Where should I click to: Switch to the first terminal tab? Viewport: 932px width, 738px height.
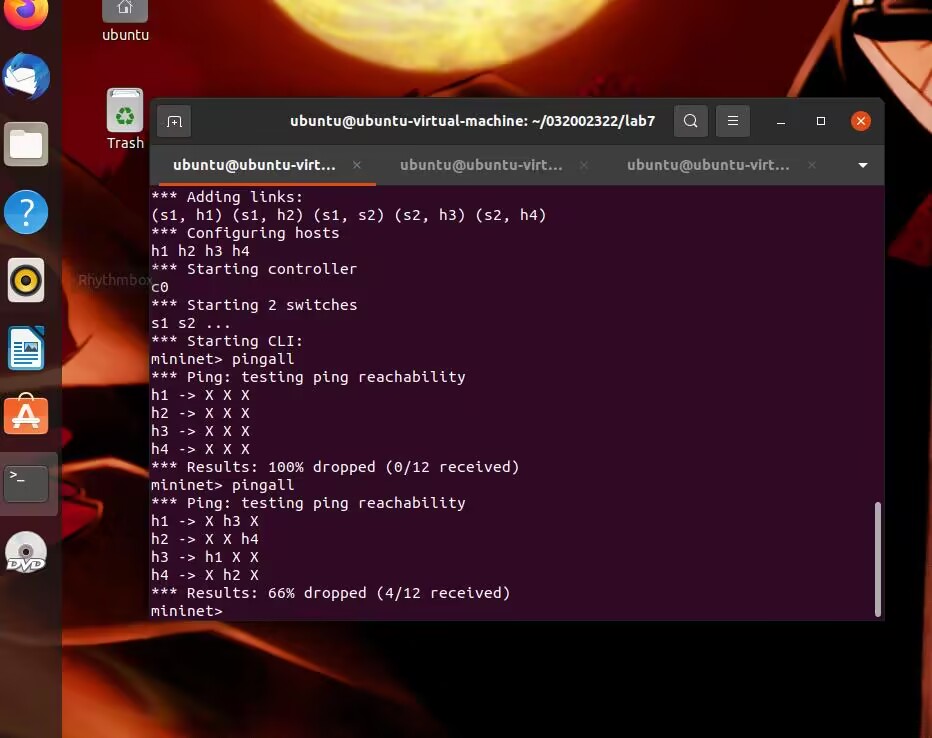pos(254,165)
